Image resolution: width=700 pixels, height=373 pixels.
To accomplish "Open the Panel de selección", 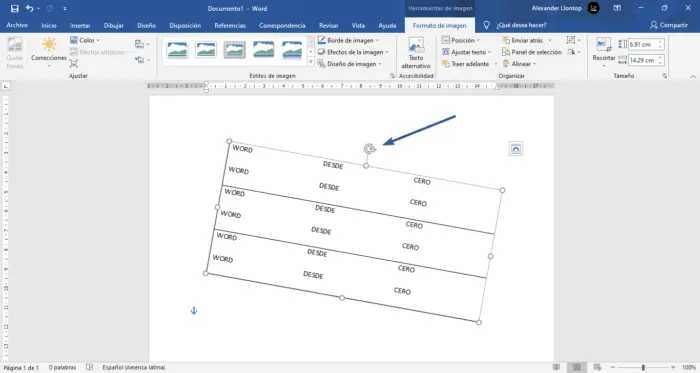I will coord(532,52).
